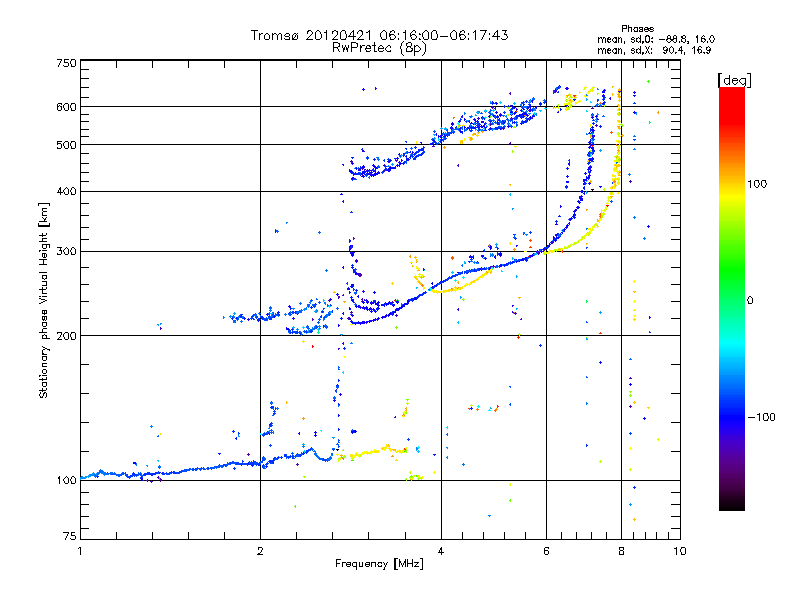
Task: Click the 'mean, sd,X: 90.4, 16.9' line
Action: [x=654, y=50]
